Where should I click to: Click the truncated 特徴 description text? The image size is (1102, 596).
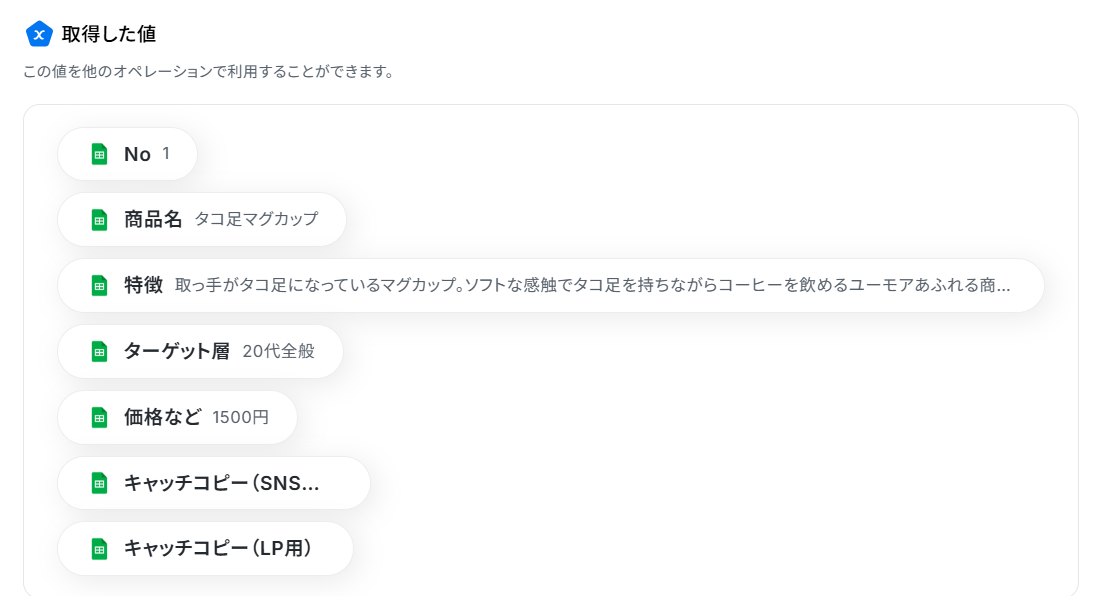[592, 285]
